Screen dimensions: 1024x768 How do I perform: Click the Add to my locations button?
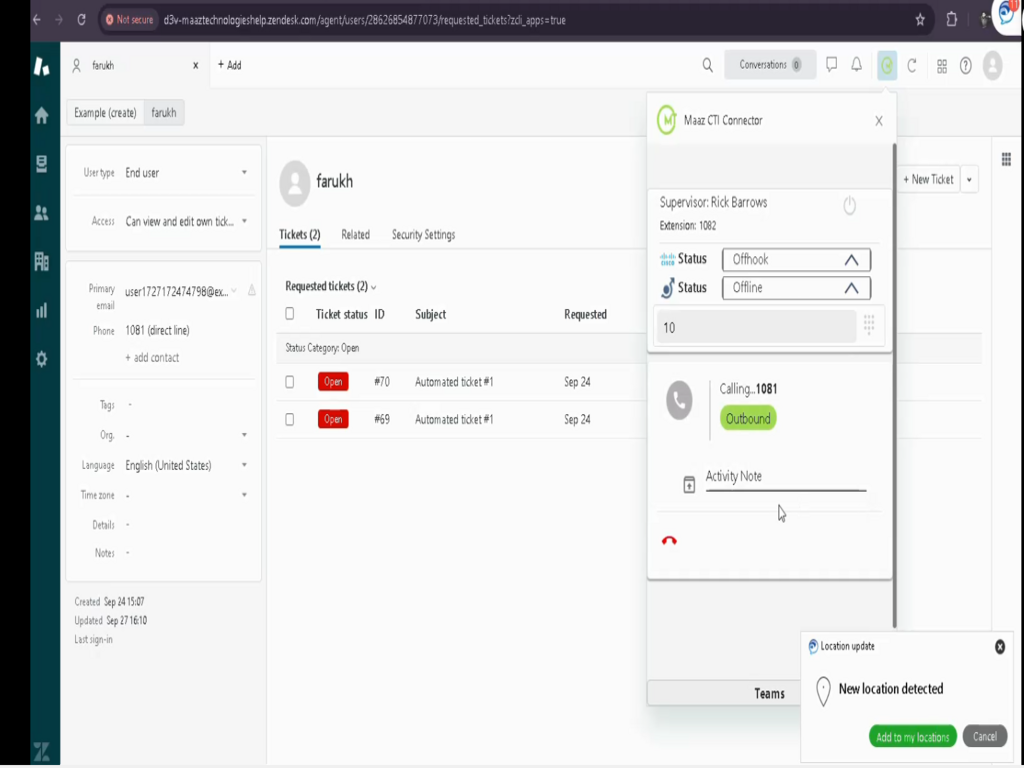[x=912, y=737]
